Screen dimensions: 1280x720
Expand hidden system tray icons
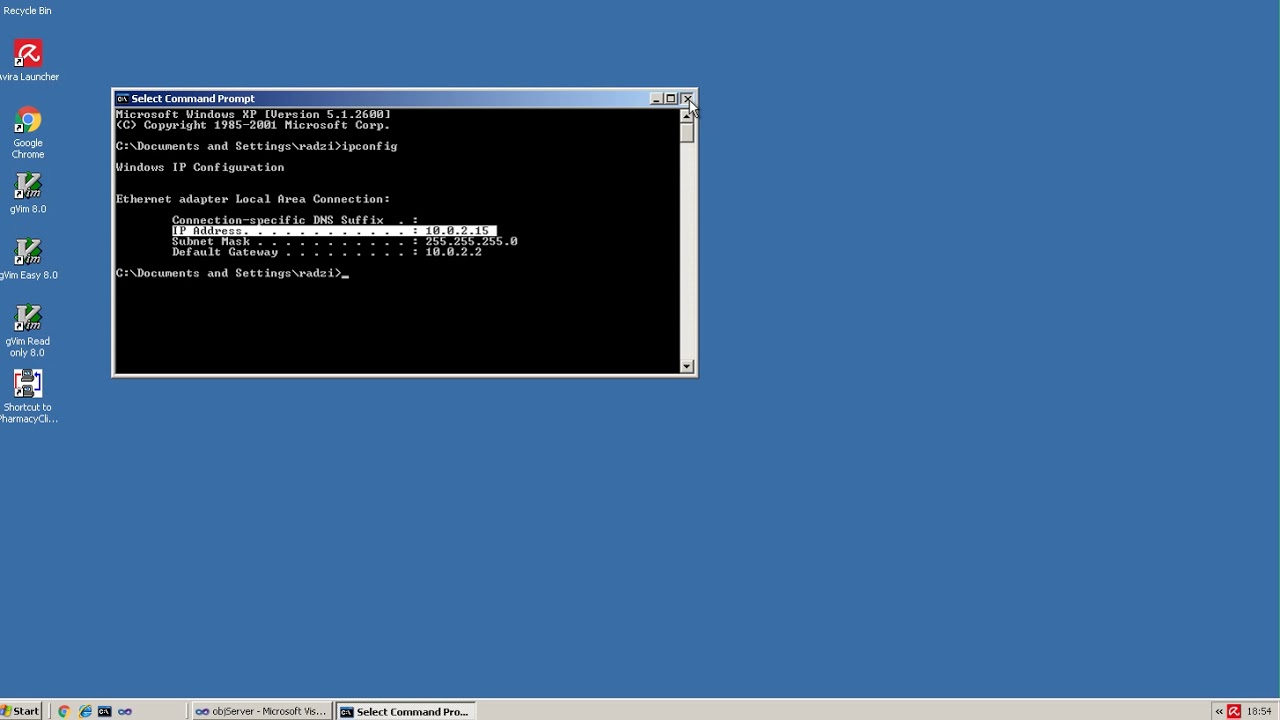click(x=1219, y=711)
